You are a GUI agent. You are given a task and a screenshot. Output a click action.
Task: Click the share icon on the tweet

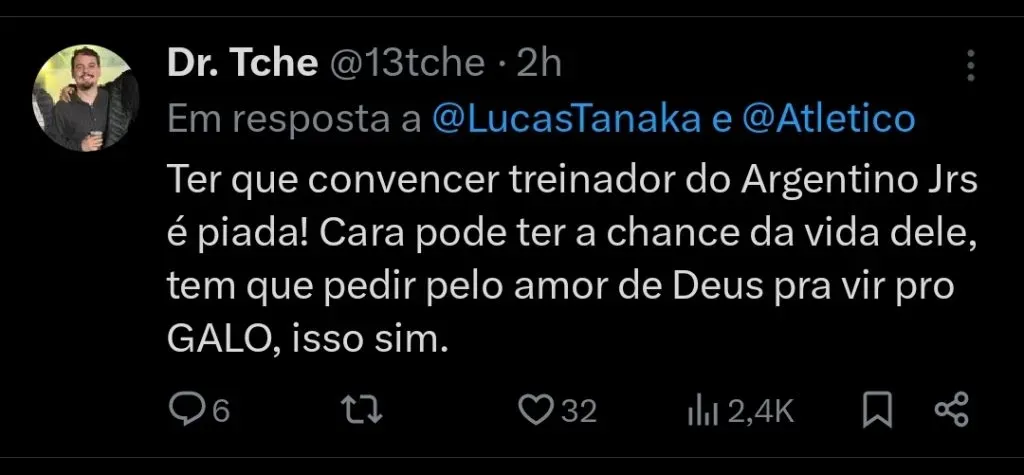[x=951, y=410]
